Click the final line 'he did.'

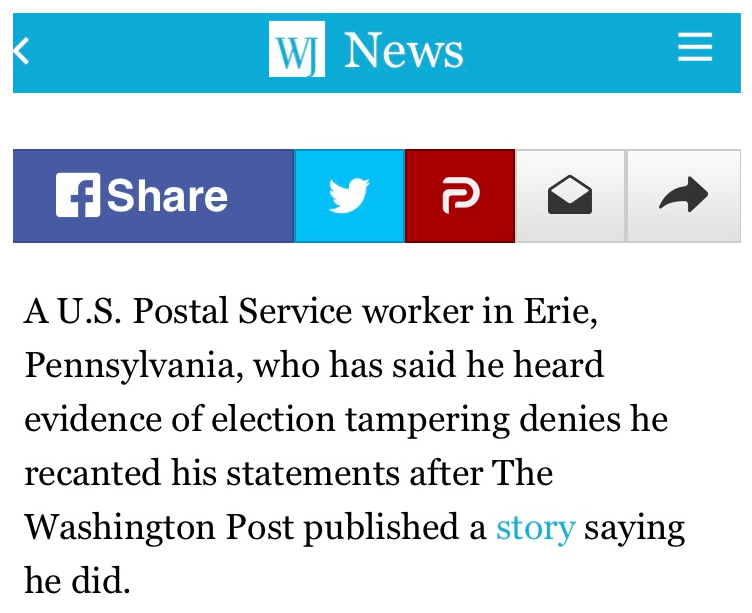(x=77, y=581)
